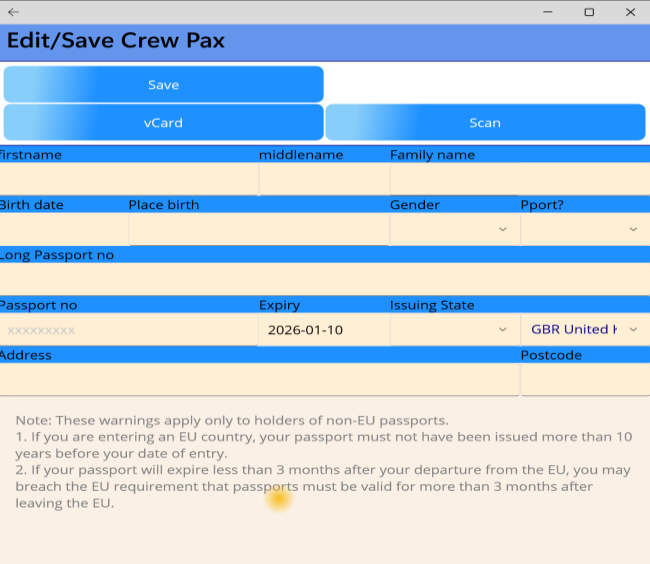This screenshot has height=564, width=650.
Task: Open the Issuing State dropdown
Action: pyautogui.click(x=454, y=329)
